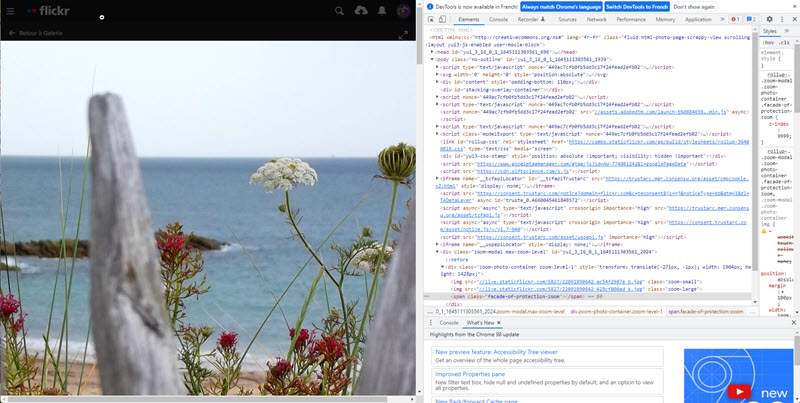Click the red error count badge

click(735, 19)
